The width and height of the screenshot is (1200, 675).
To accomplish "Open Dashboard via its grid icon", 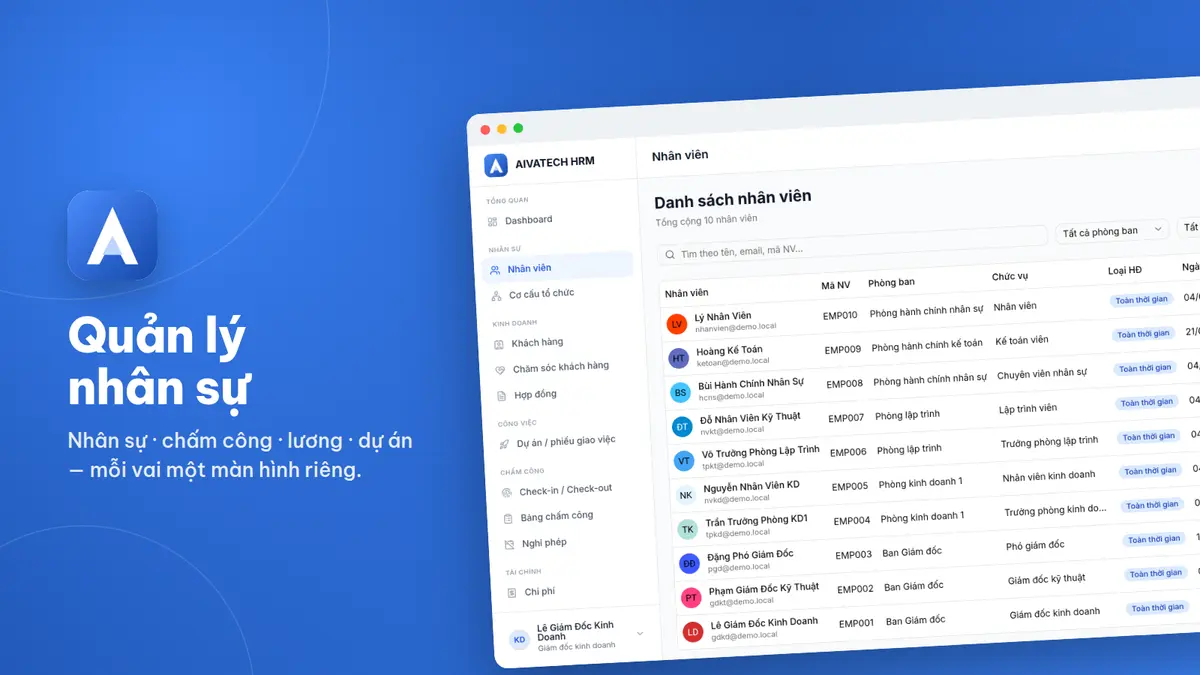I will (492, 221).
